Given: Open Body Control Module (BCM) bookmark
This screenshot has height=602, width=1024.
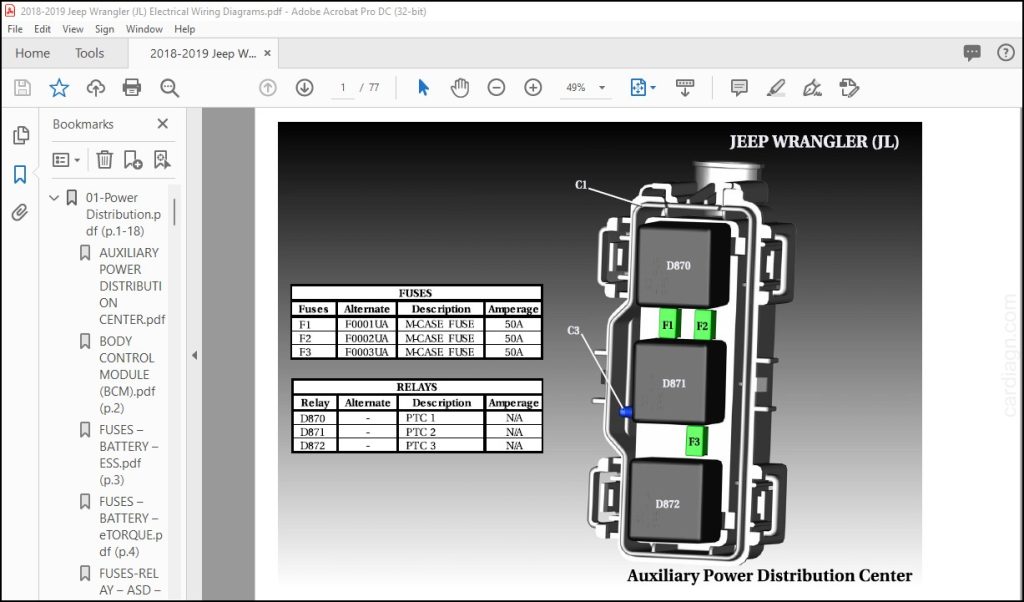Looking at the screenshot, I should point(127,375).
